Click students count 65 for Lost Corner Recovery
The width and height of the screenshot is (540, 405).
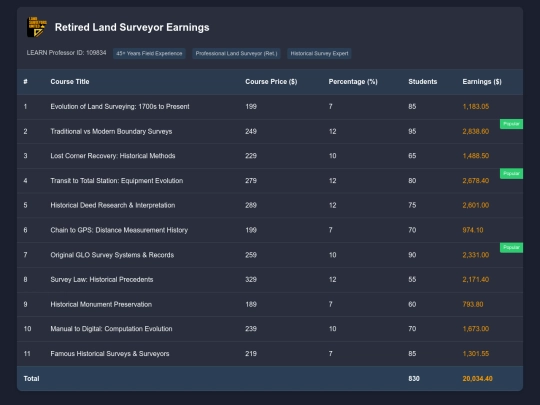click(x=412, y=156)
